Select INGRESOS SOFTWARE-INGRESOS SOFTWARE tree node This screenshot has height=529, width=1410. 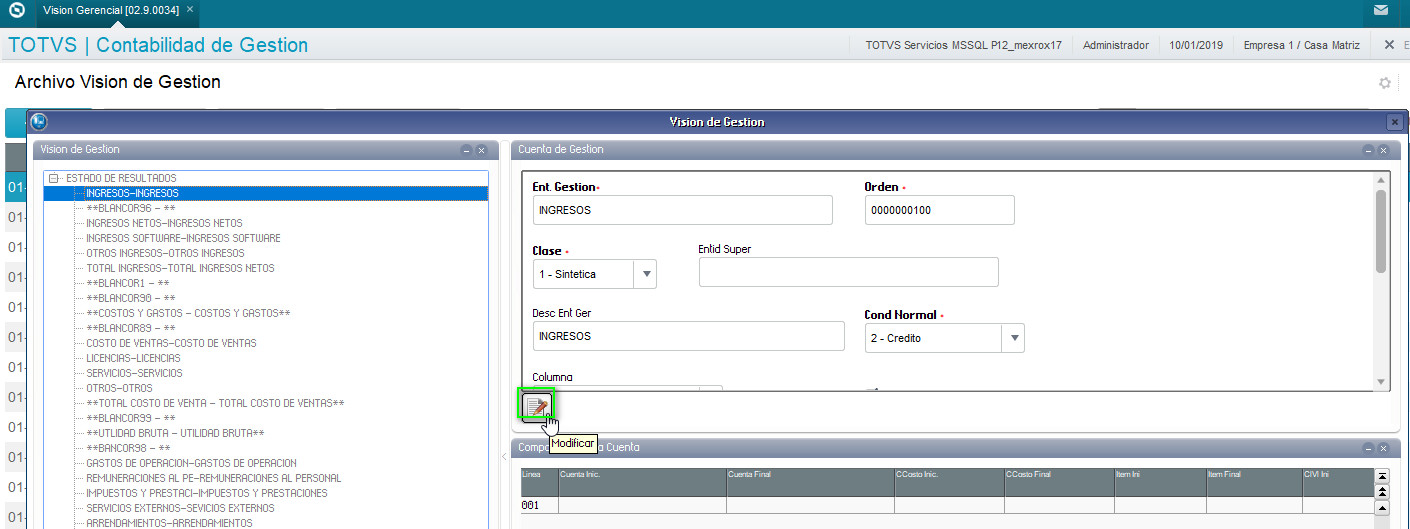pyautogui.click(x=183, y=238)
